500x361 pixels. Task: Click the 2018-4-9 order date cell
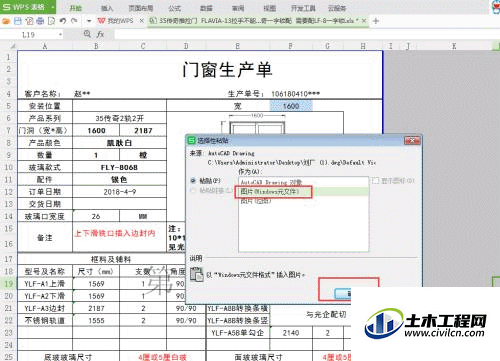(x=119, y=192)
